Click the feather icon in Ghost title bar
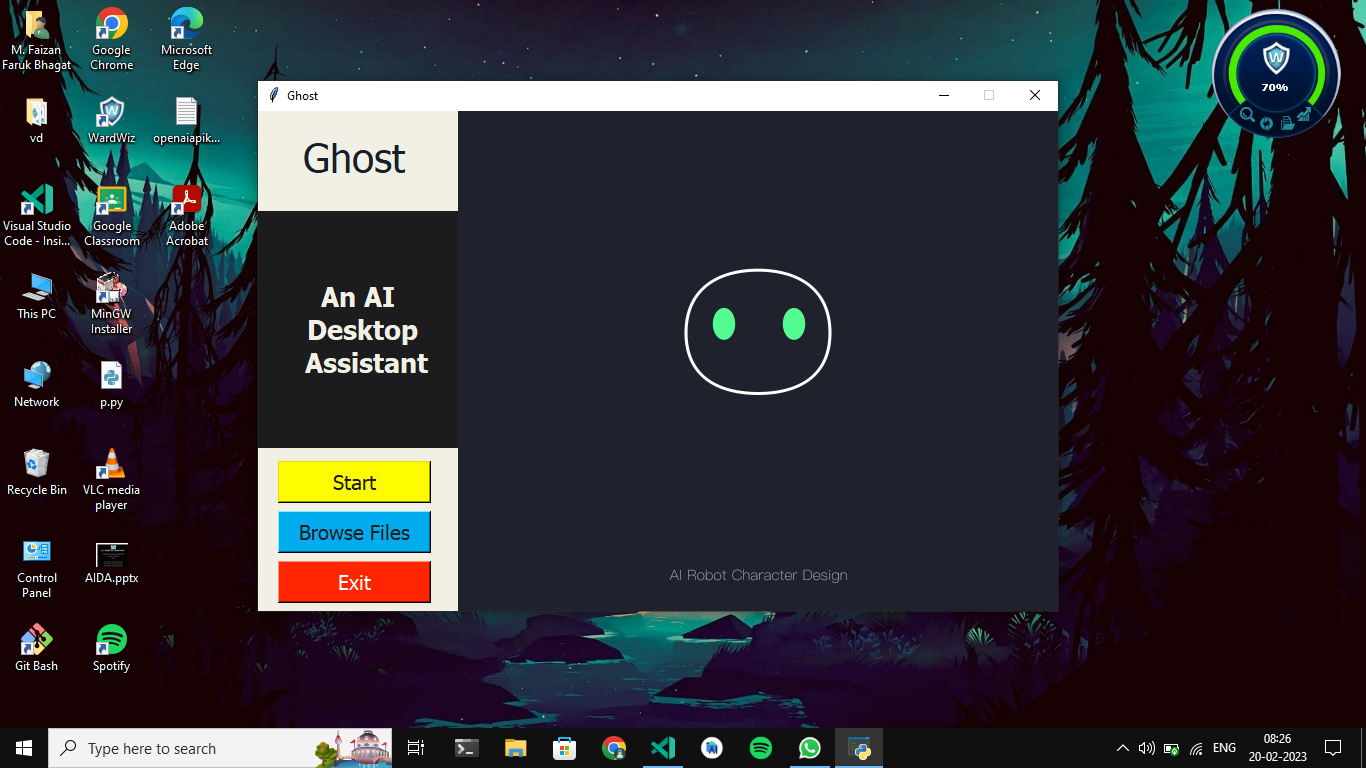This screenshot has height=768, width=1366. (x=273, y=95)
